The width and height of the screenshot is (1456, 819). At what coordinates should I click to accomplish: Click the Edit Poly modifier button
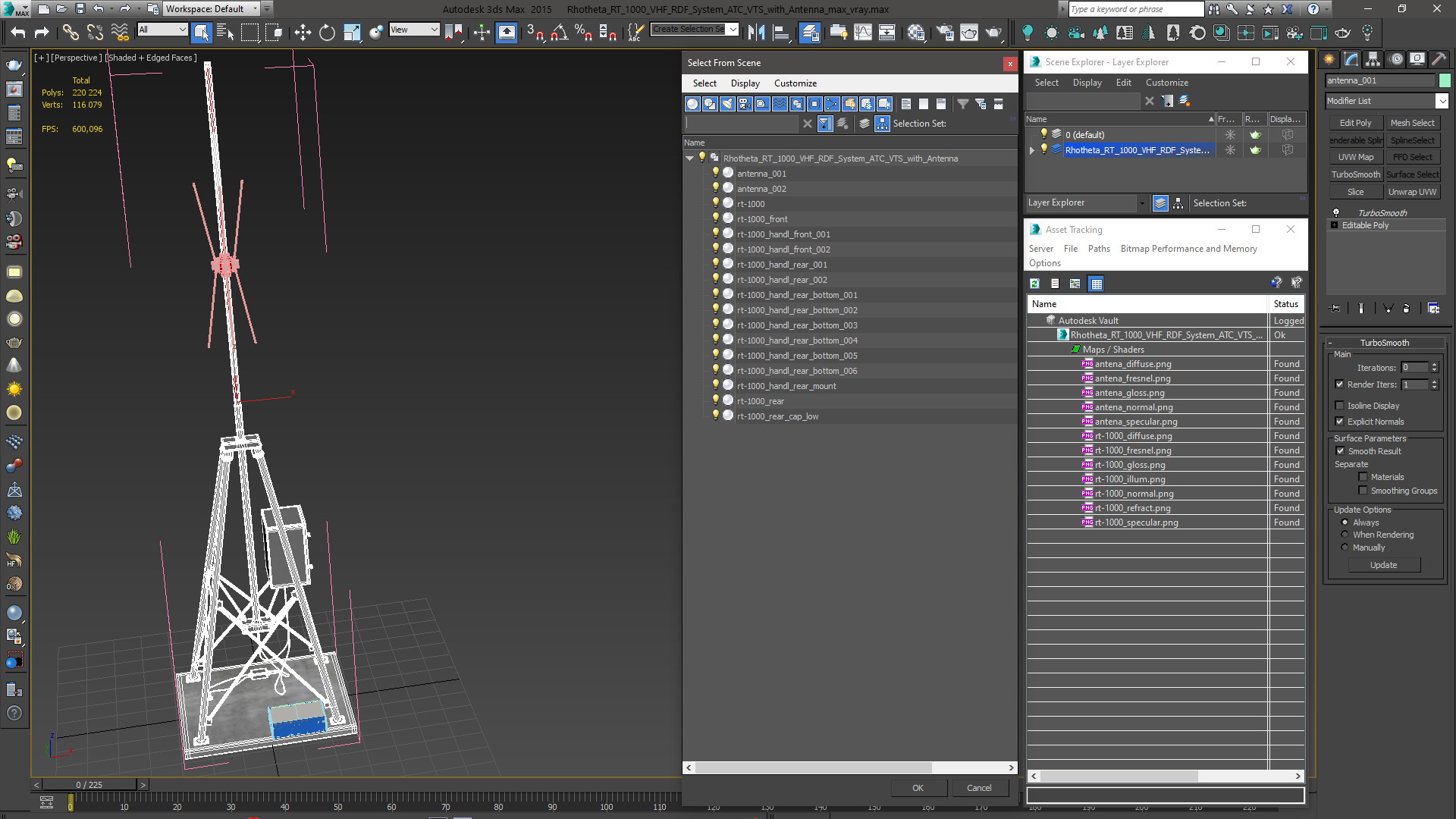[1355, 123]
